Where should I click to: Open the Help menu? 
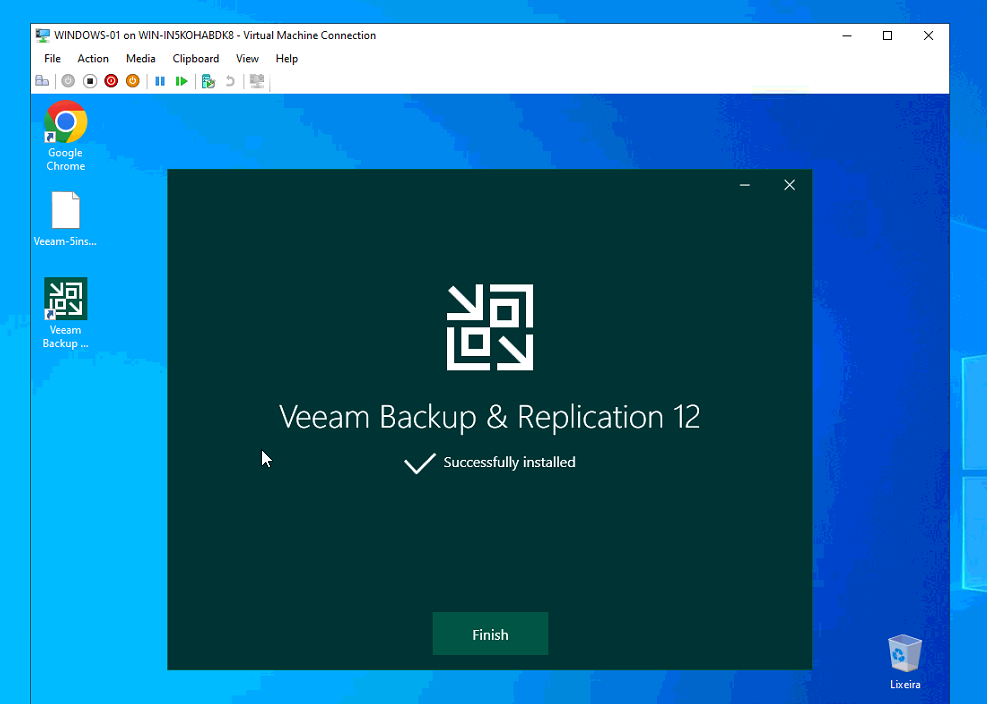(286, 59)
